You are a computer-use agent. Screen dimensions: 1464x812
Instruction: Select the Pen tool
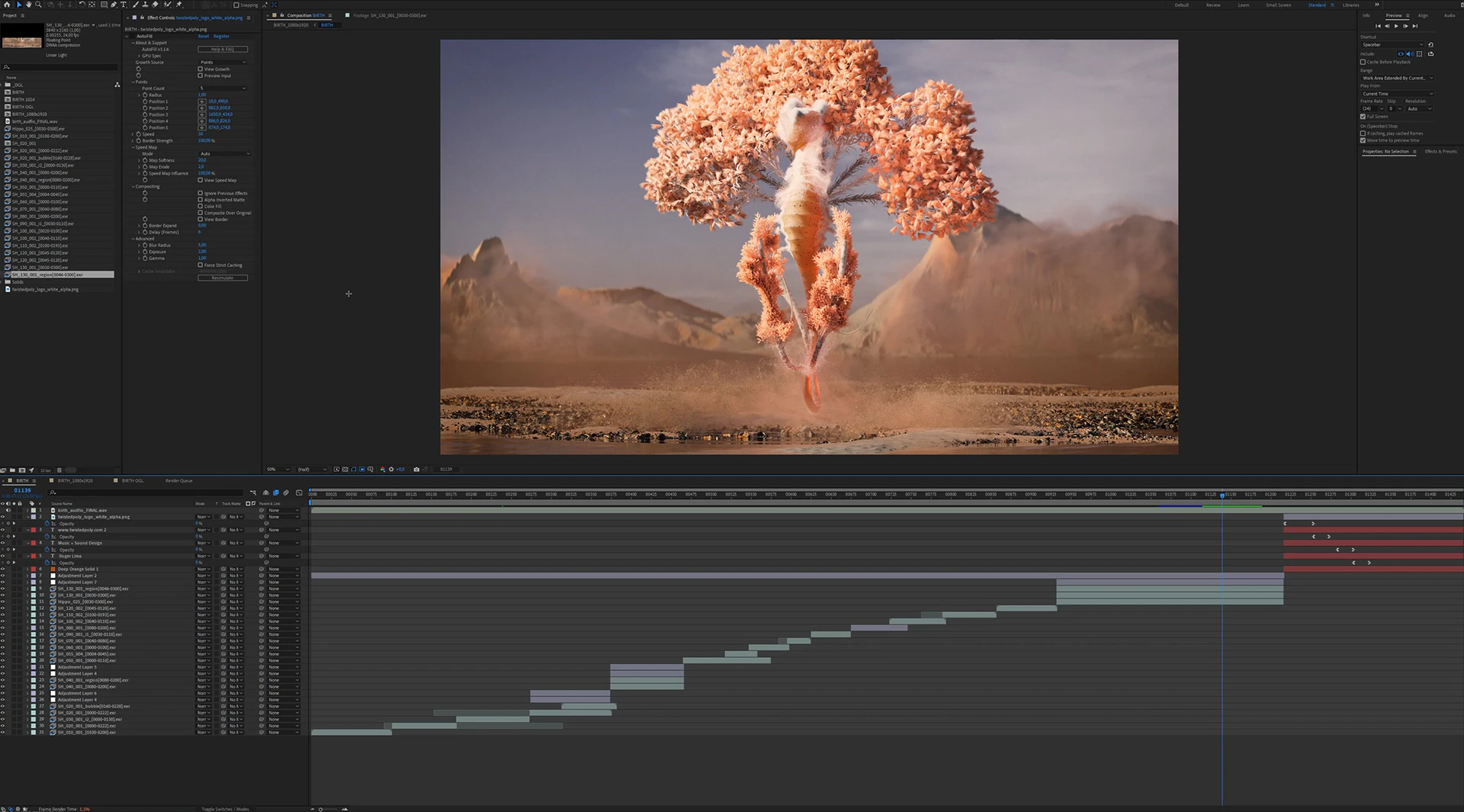pos(114,5)
